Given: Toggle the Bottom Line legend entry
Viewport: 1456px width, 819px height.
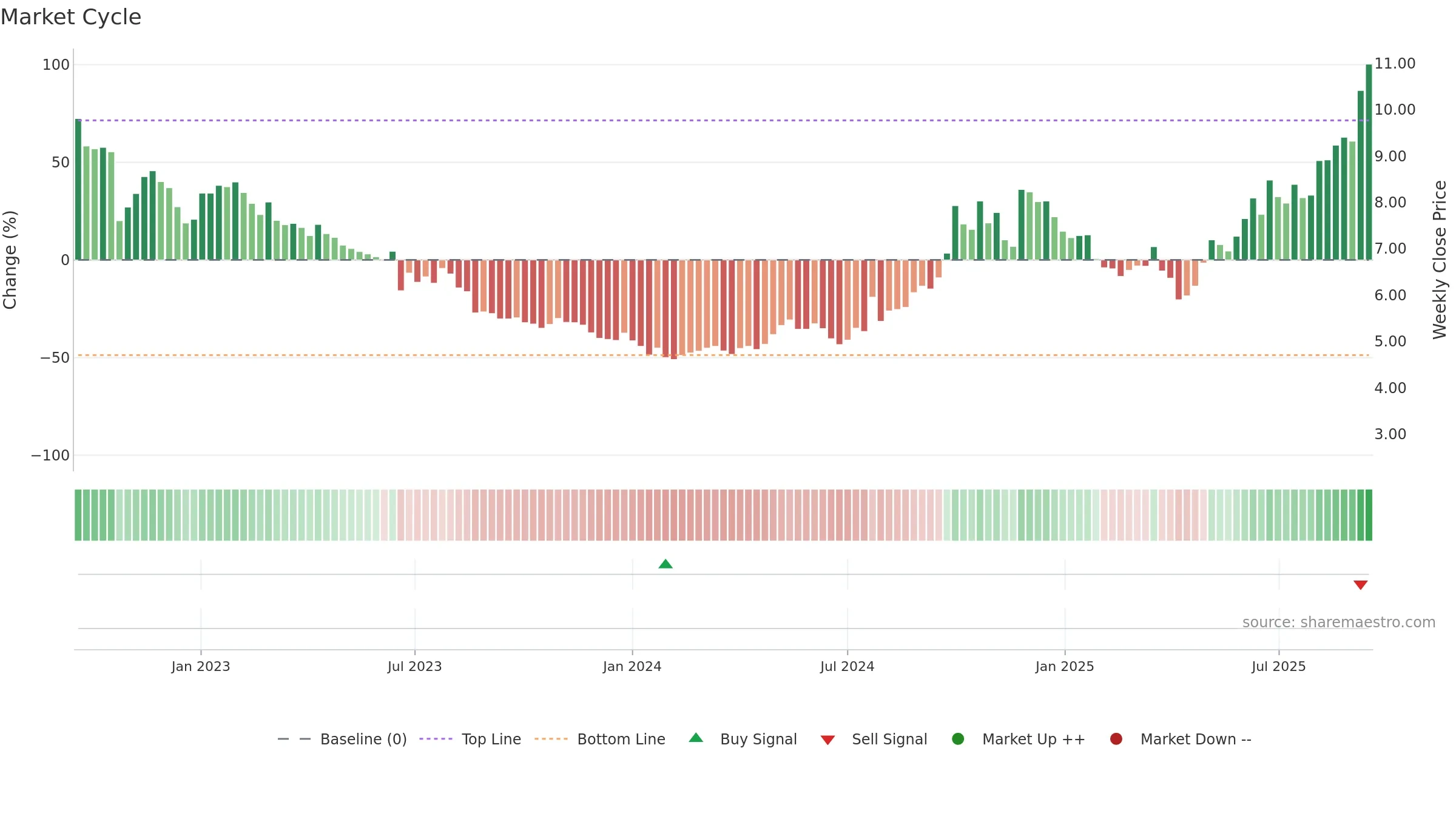Looking at the screenshot, I should coord(600,739).
